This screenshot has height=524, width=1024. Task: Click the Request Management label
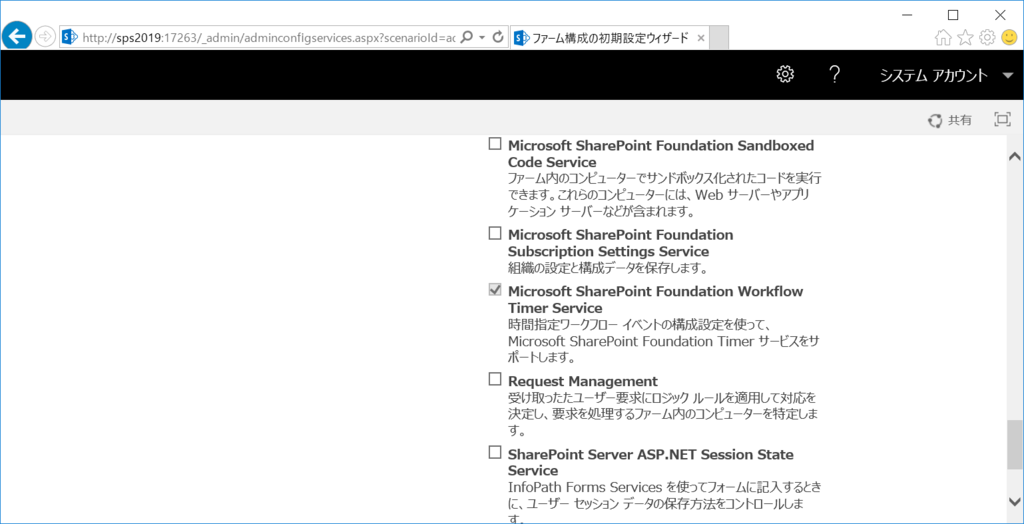(x=583, y=381)
